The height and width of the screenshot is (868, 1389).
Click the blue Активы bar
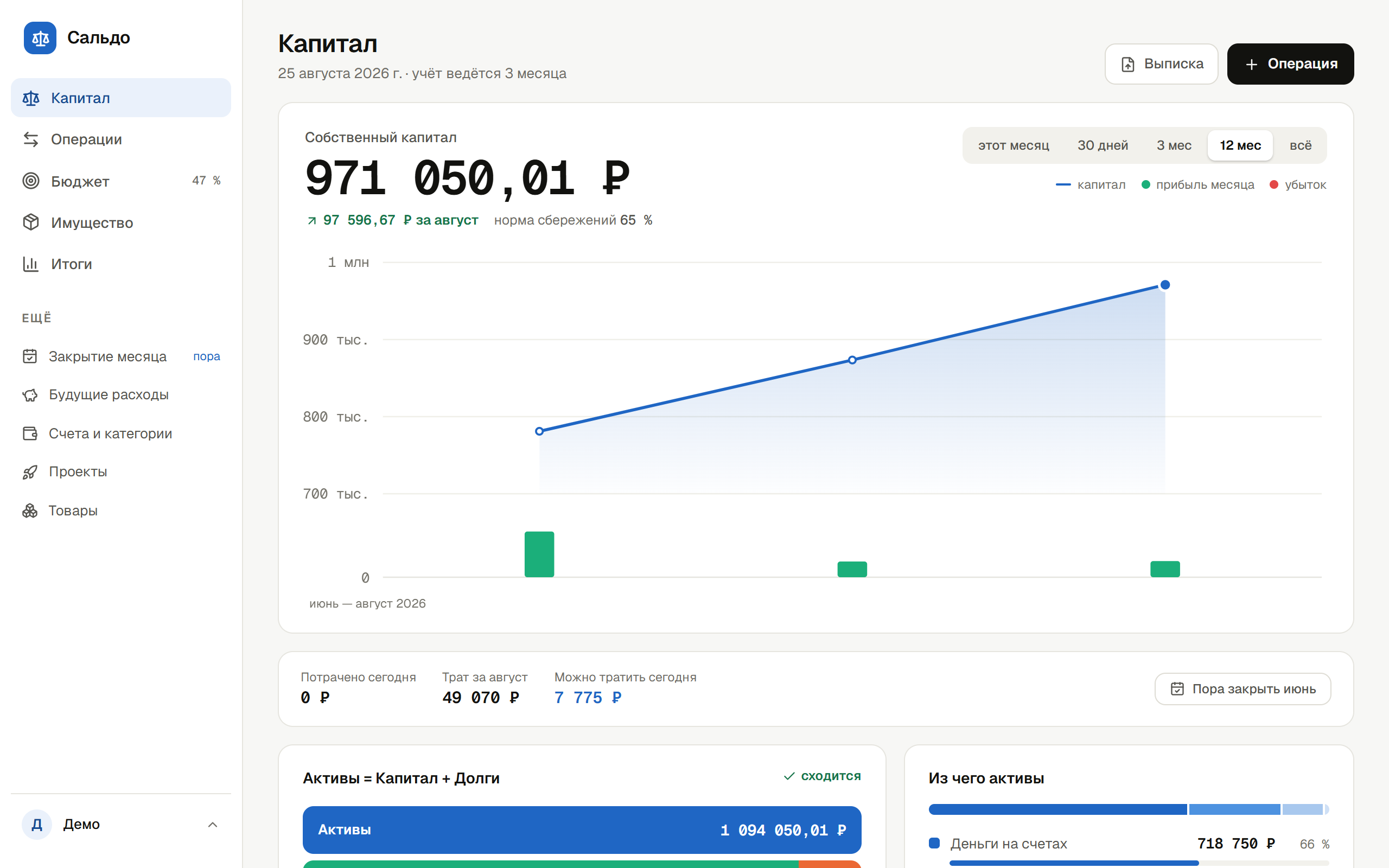click(x=582, y=829)
